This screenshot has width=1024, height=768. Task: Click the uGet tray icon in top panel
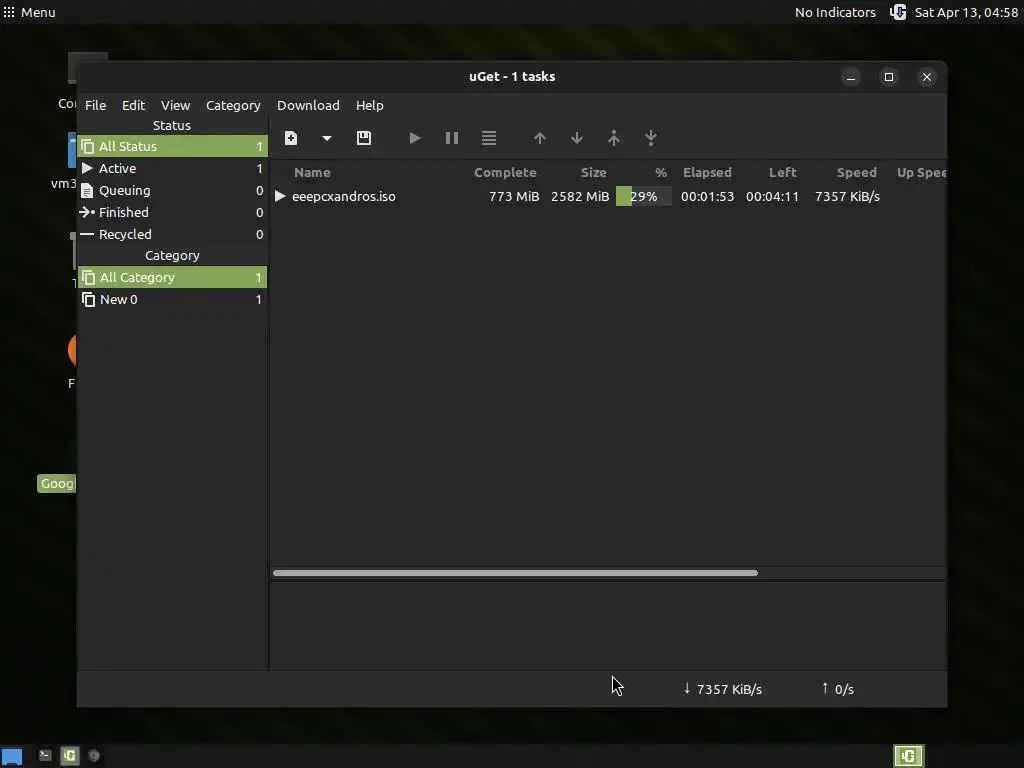[x=898, y=12]
